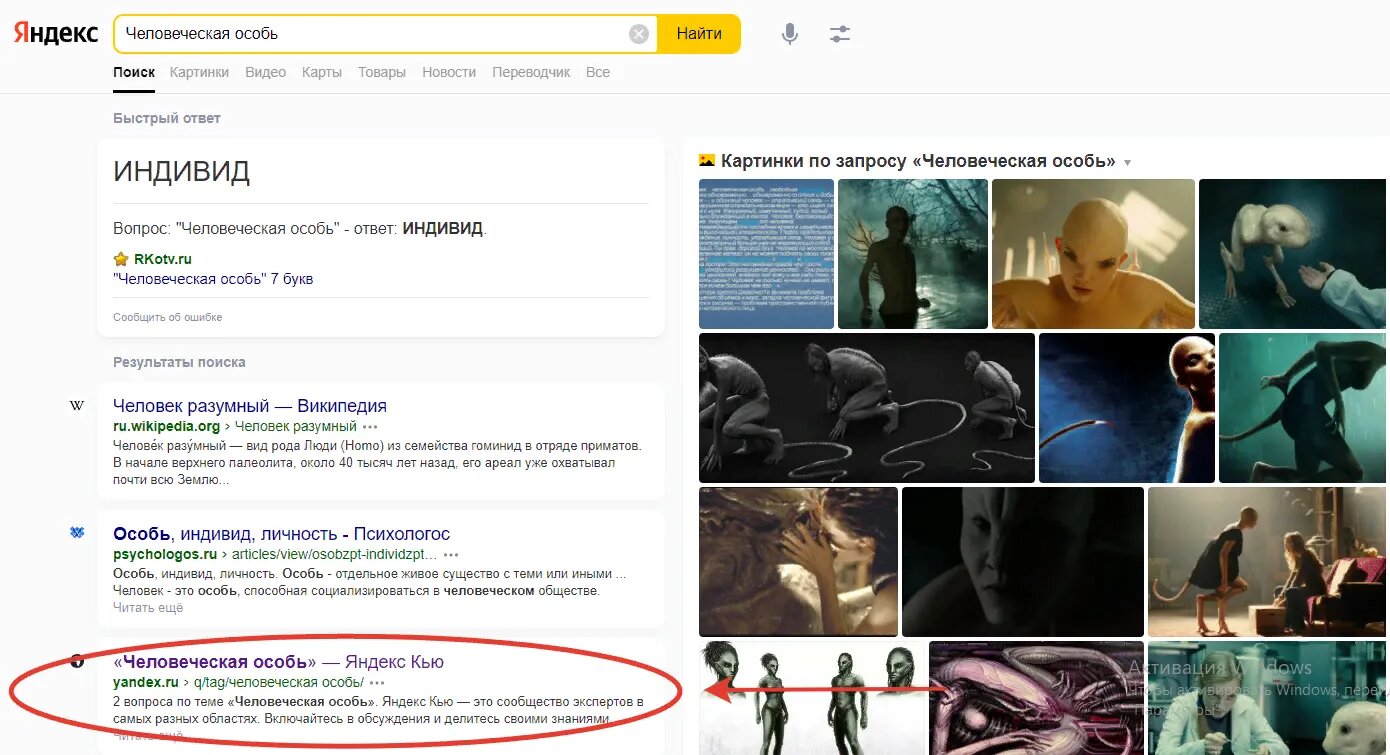Open «Человеческая особь» — Яндекс Кью result

pyautogui.click(x=278, y=662)
